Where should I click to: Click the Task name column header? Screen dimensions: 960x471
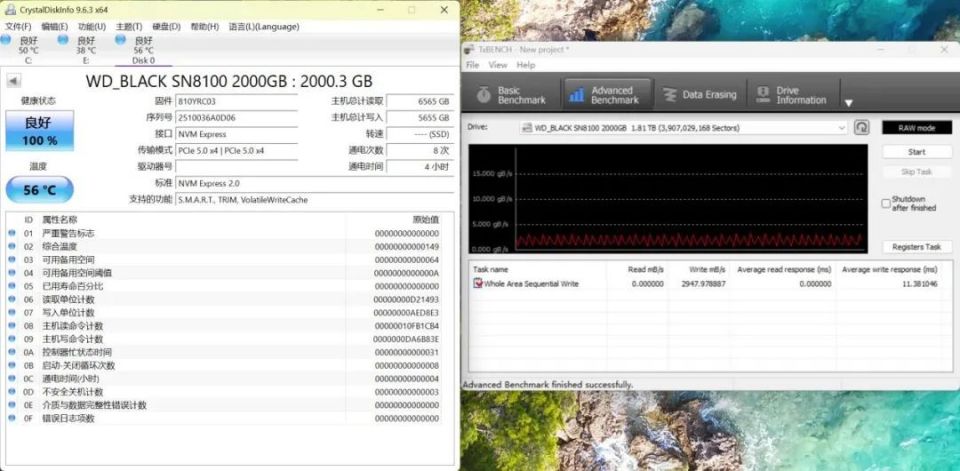point(538,269)
